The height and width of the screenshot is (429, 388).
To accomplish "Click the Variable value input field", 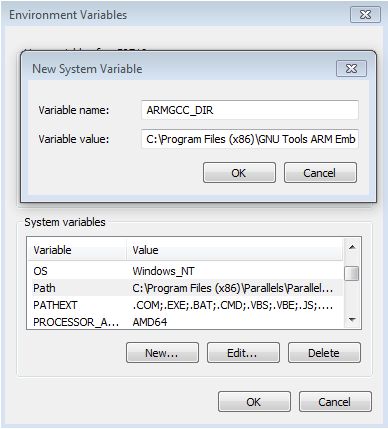I will click(250, 139).
